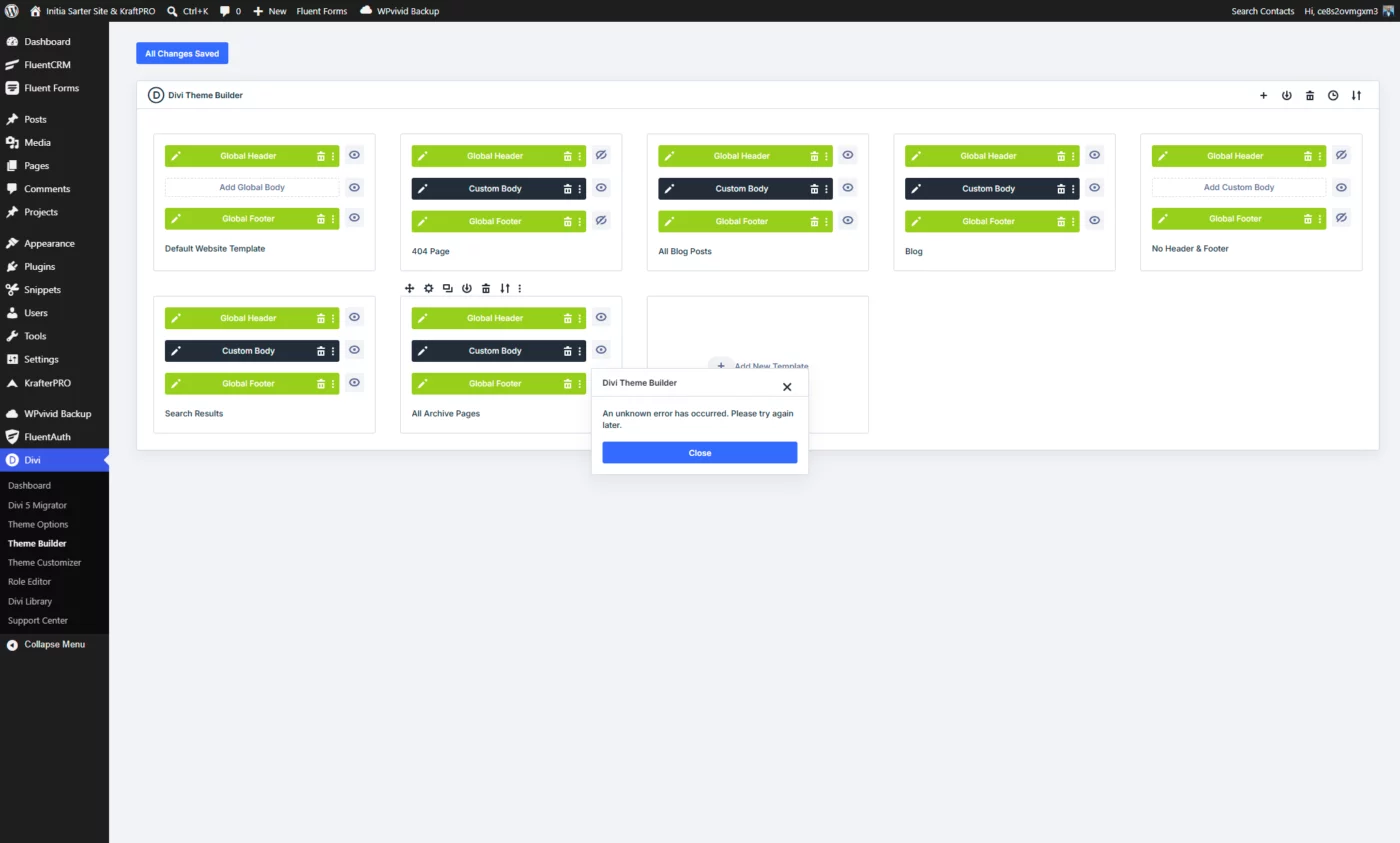Open three-dot menu on All Blog Posts Global Header
1400x843 pixels.
827,156
